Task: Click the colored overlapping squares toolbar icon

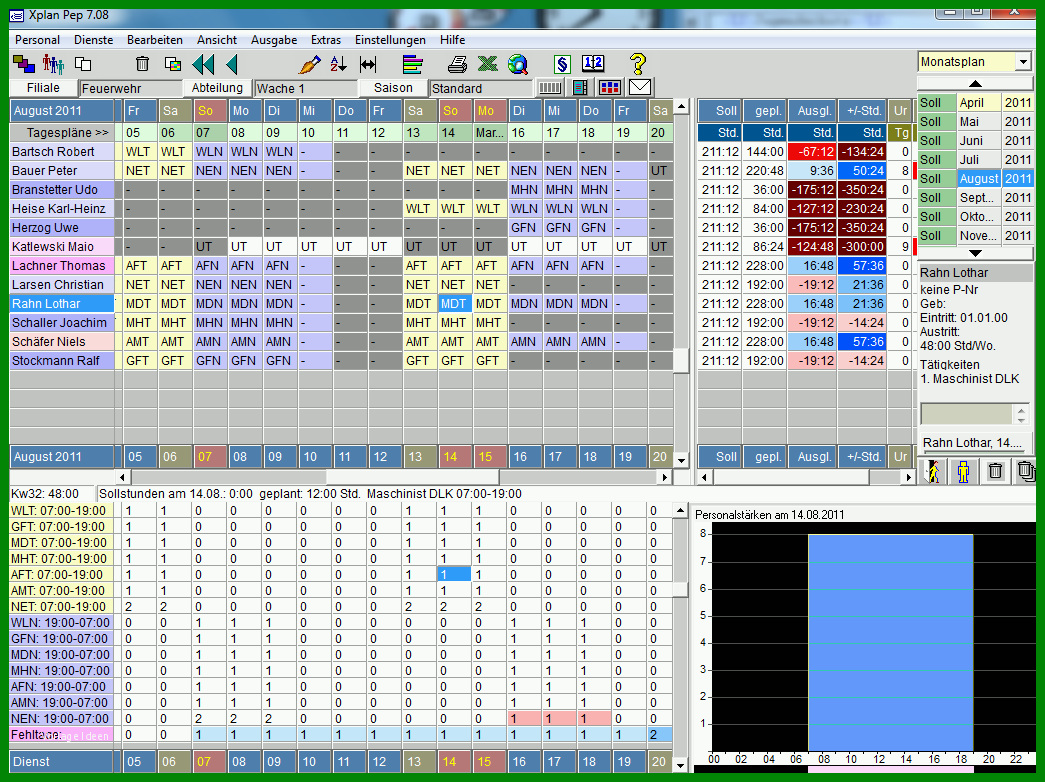Action: point(24,64)
